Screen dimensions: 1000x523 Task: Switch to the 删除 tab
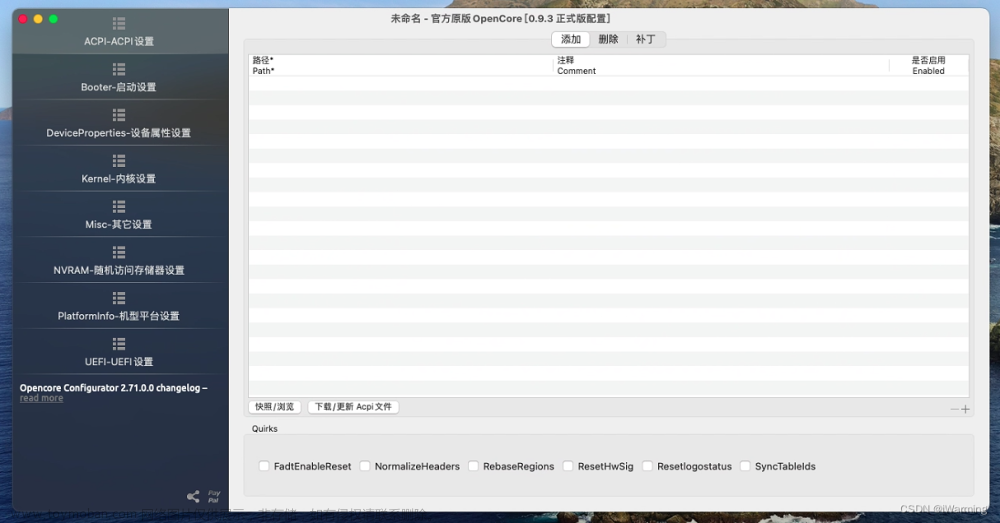point(608,40)
